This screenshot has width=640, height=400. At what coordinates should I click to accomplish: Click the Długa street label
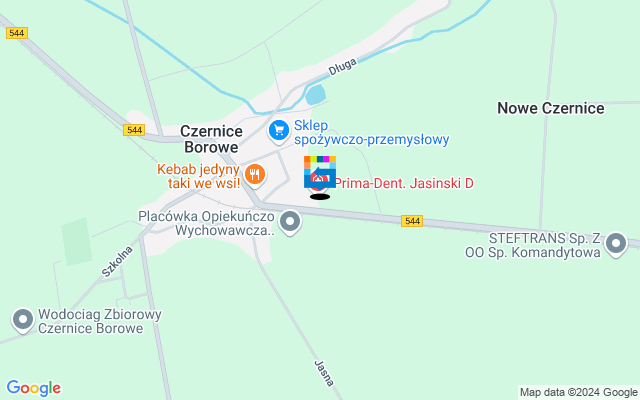[x=342, y=67]
